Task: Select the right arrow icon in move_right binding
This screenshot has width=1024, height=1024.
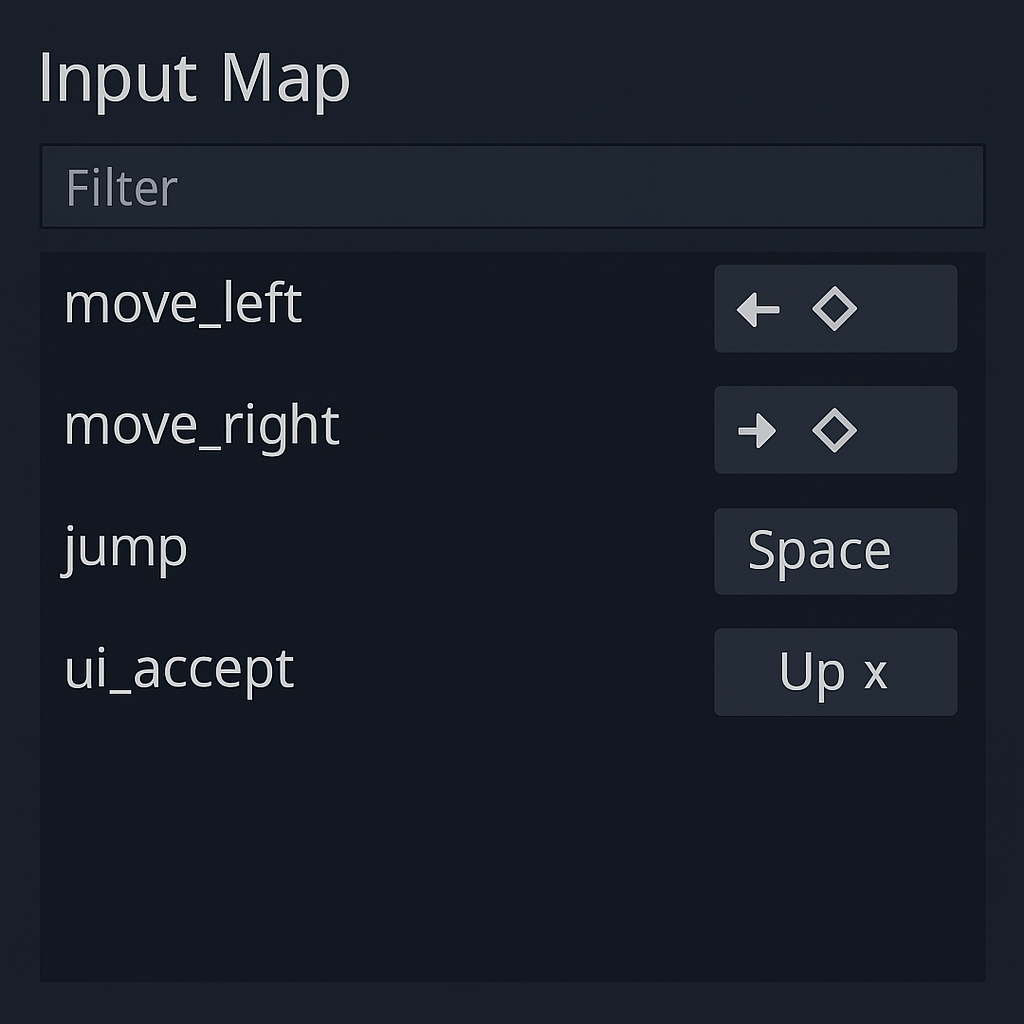Action: point(757,430)
